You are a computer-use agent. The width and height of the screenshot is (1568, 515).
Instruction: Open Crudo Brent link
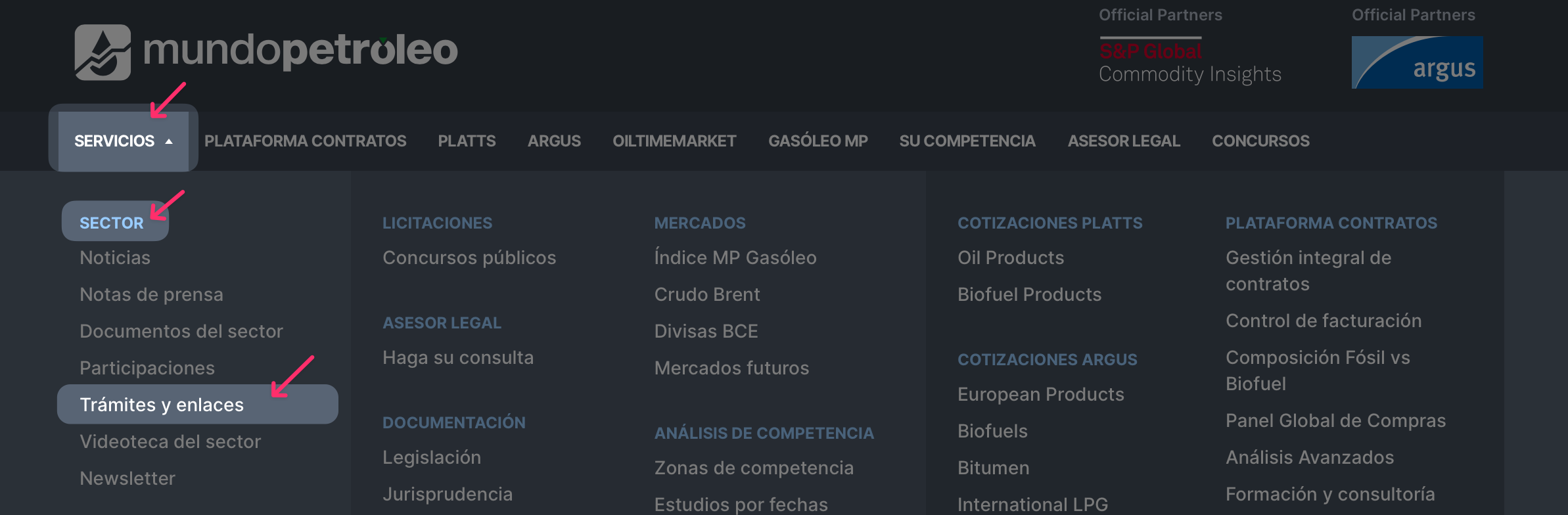[707, 294]
